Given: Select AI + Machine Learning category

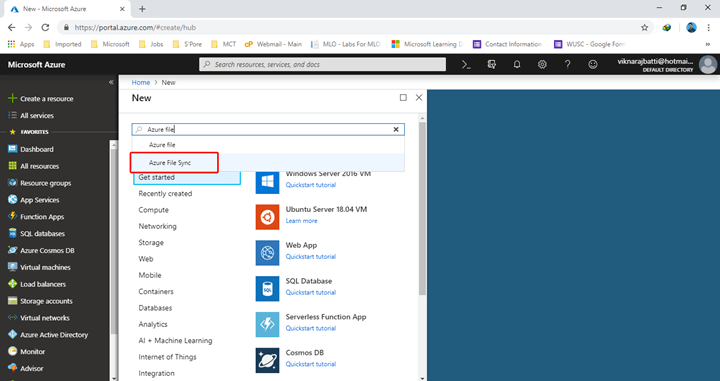Looking at the screenshot, I should click(x=175, y=341).
